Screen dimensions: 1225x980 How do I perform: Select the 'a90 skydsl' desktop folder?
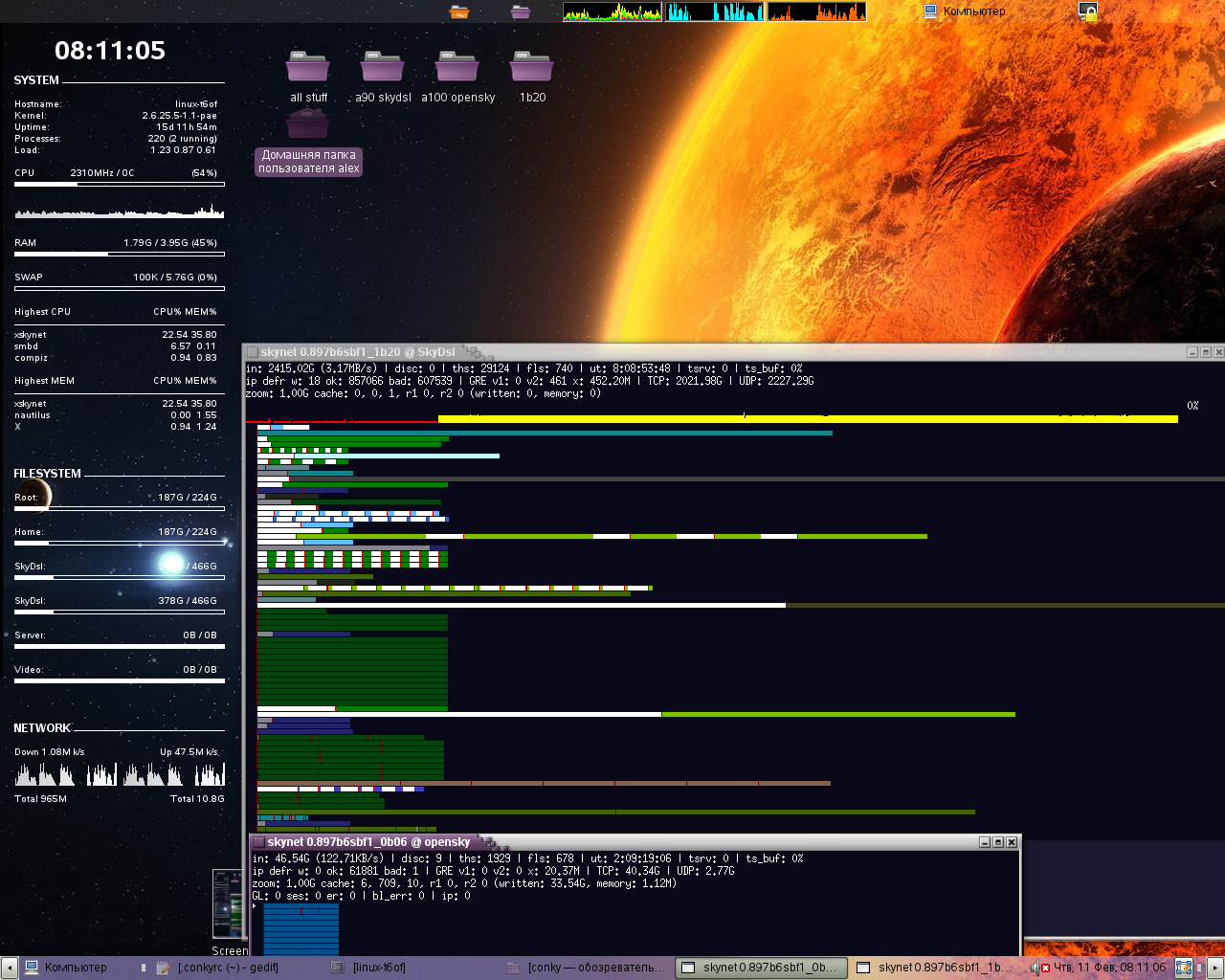[383, 77]
